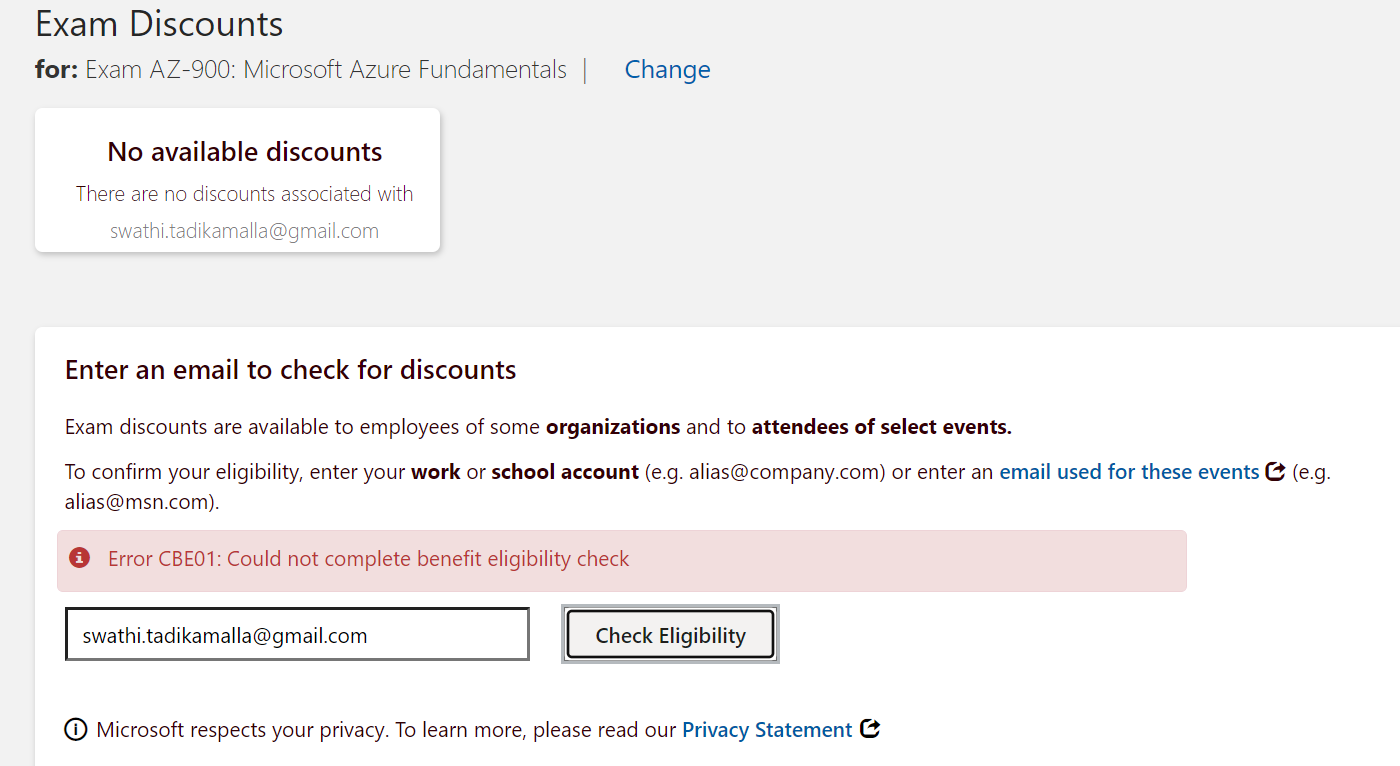
Task: Click the info icon before 'Microsoft respects'
Action: click(x=76, y=730)
